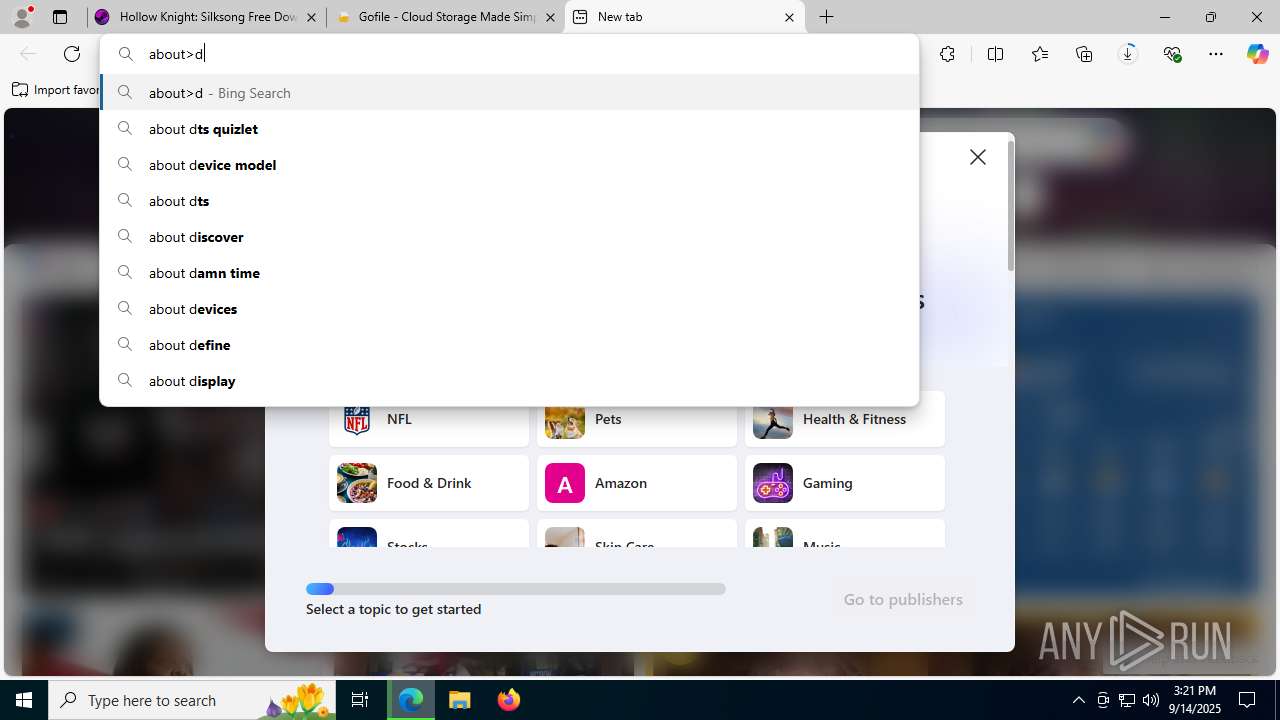The height and width of the screenshot is (720, 1280).
Task: Open Copilot icon in toolbar
Action: click(x=1258, y=54)
